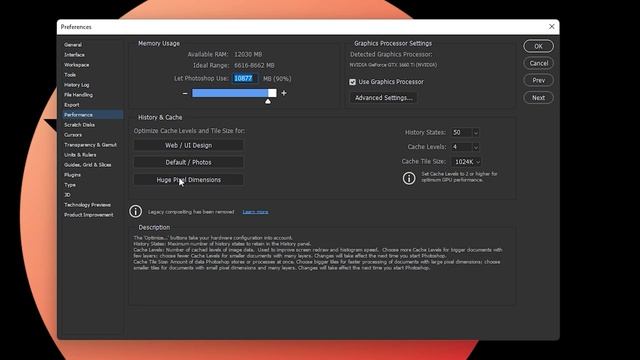Image resolution: width=640 pixels, height=360 pixels.
Task: Open Product Improvement preferences
Action: click(89, 215)
